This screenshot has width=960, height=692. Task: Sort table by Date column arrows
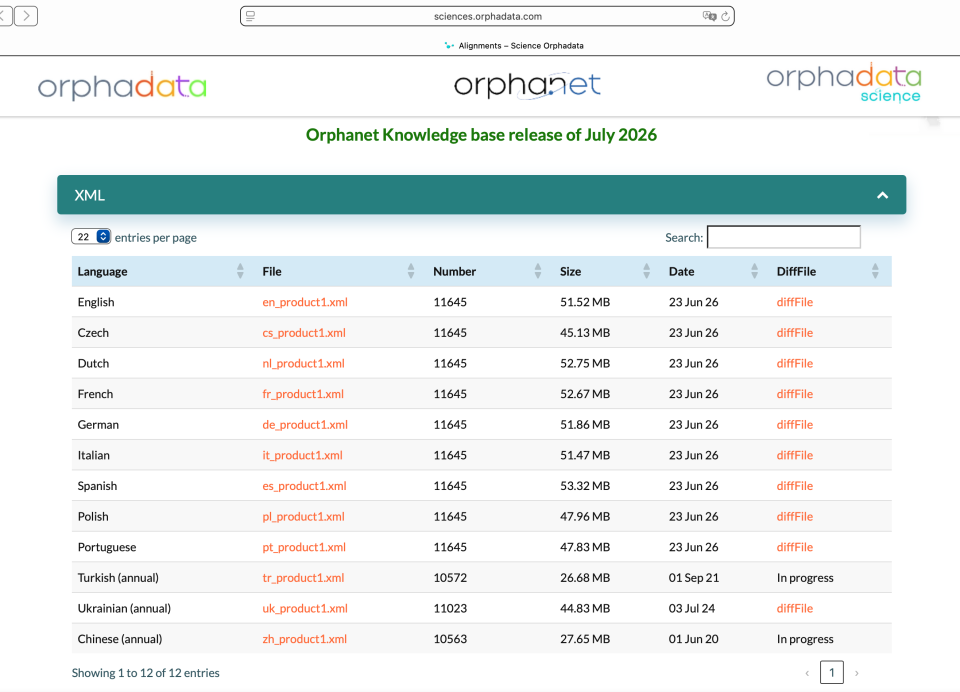coord(754,271)
